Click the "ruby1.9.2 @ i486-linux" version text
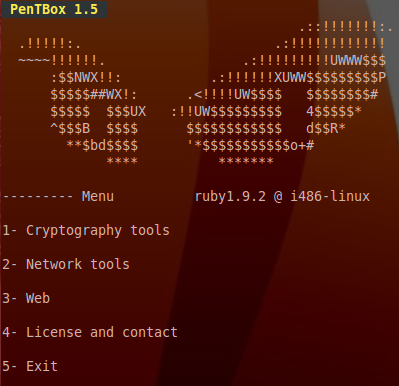Image resolution: width=399 pixels, height=386 pixels. (282, 196)
